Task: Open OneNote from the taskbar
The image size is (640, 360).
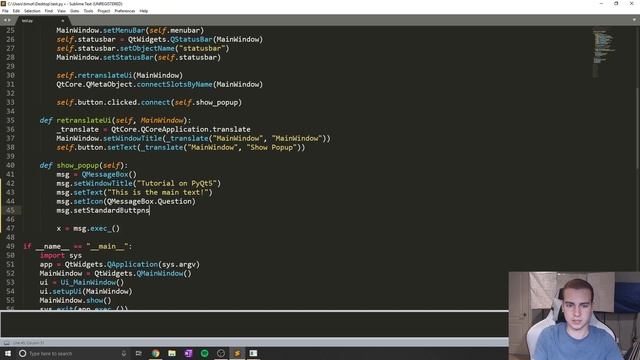Action: click(x=188, y=353)
